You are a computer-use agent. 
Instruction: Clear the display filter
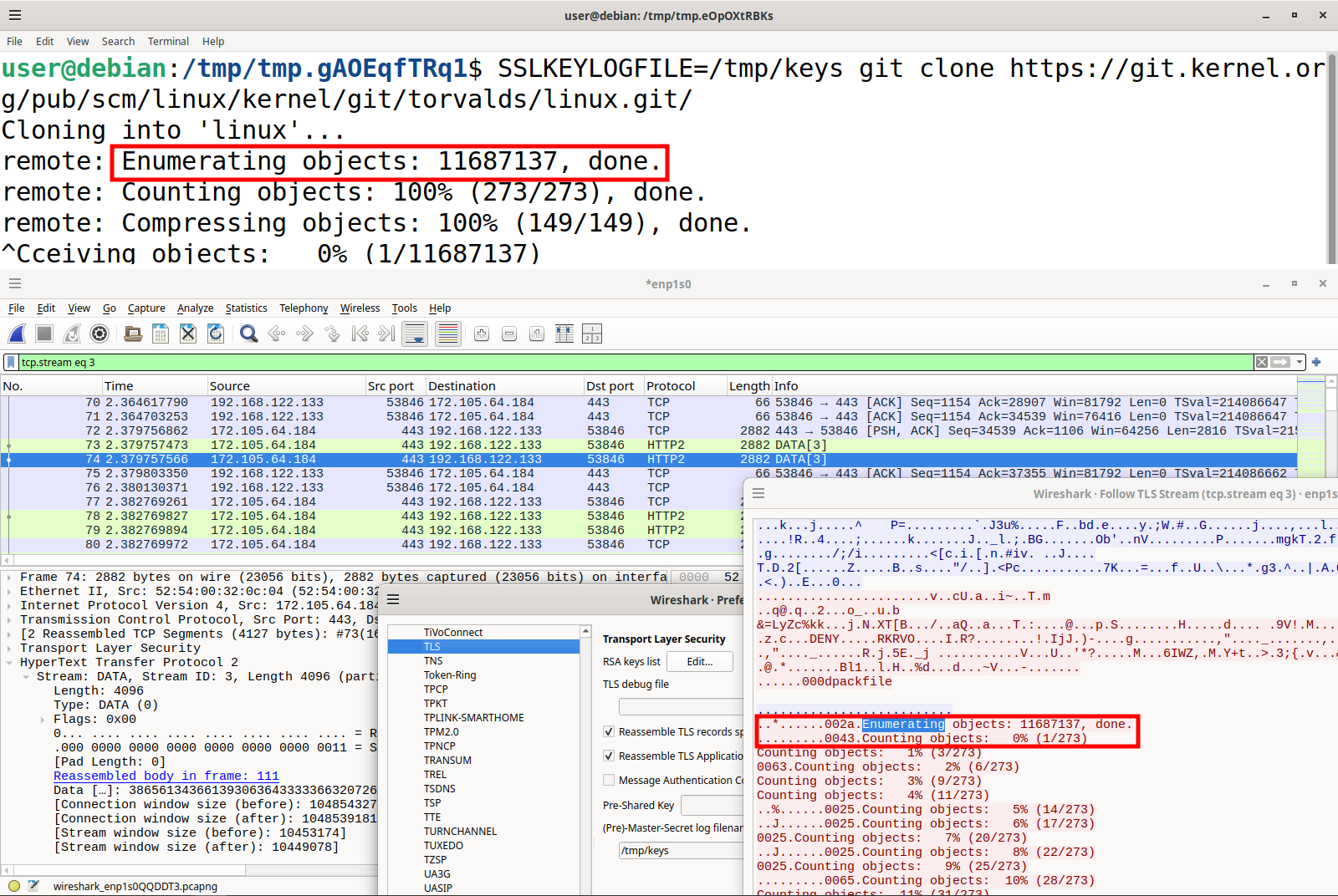pyautogui.click(x=1261, y=362)
